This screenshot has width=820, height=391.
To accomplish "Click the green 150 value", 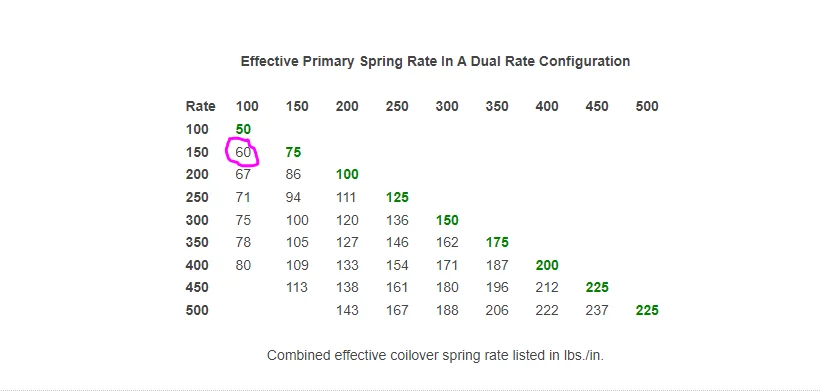I will point(447,220).
